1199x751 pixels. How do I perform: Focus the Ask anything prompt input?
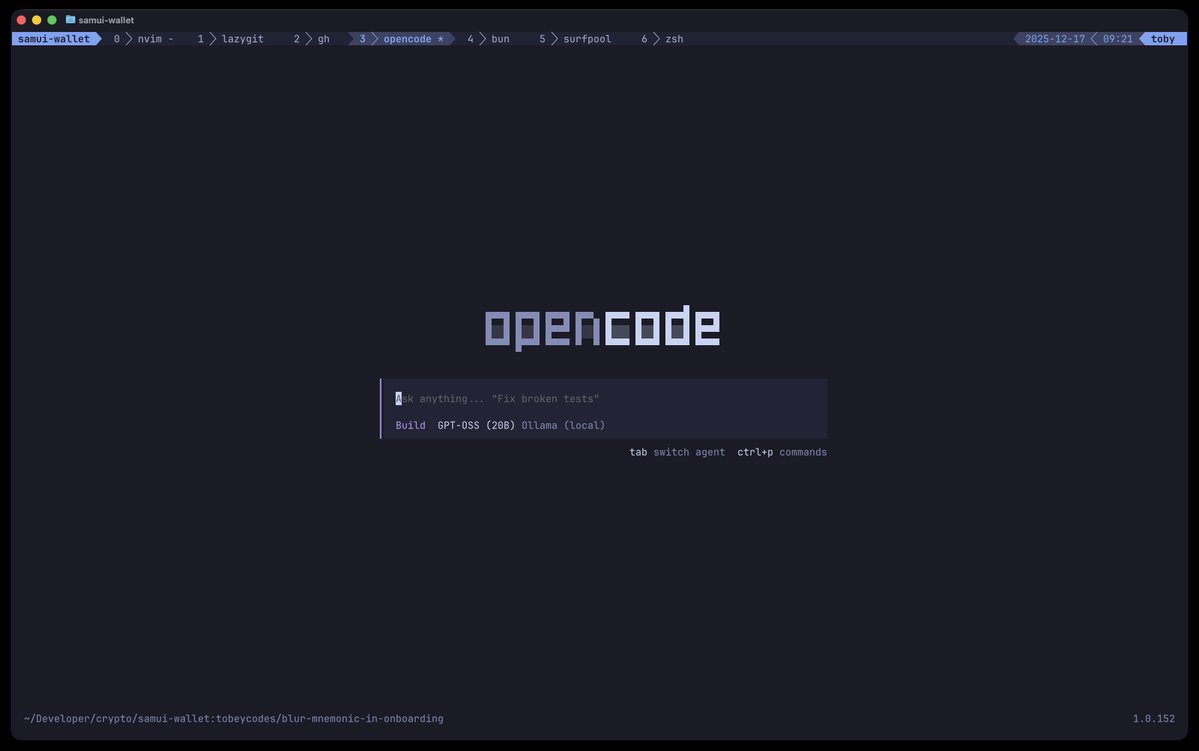click(604, 398)
